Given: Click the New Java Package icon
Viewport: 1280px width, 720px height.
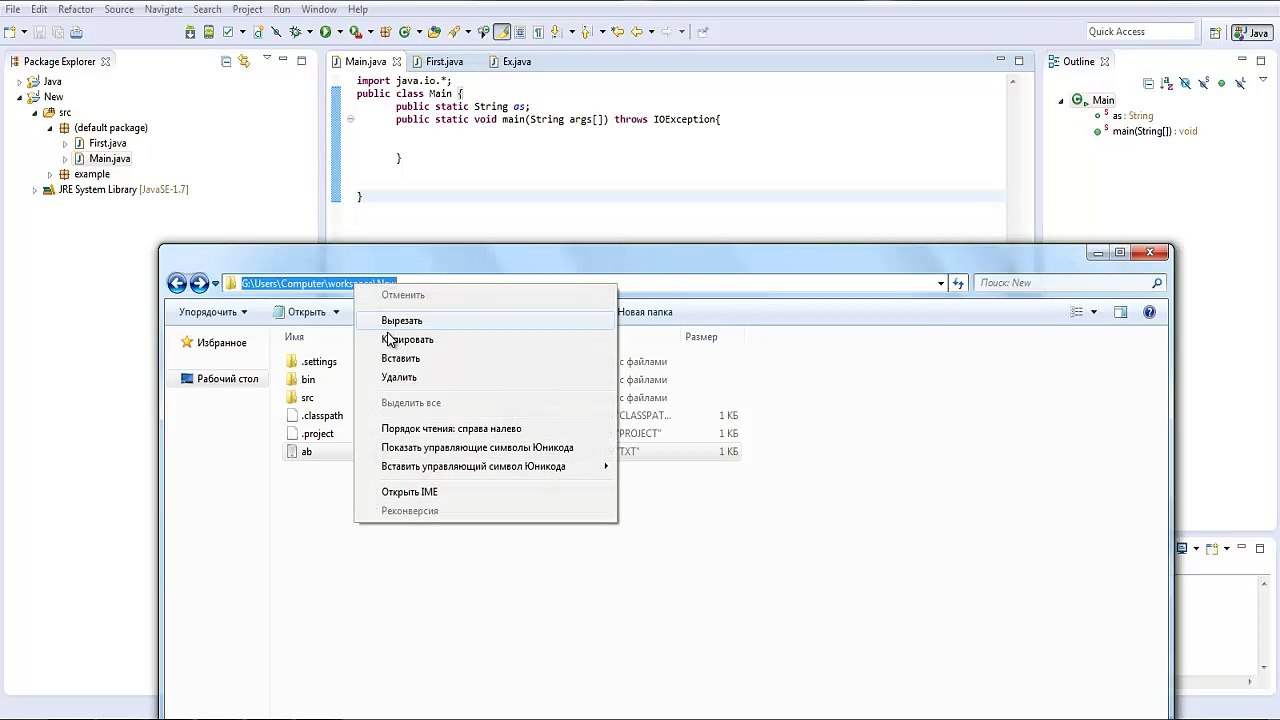Looking at the screenshot, I should (x=385, y=32).
